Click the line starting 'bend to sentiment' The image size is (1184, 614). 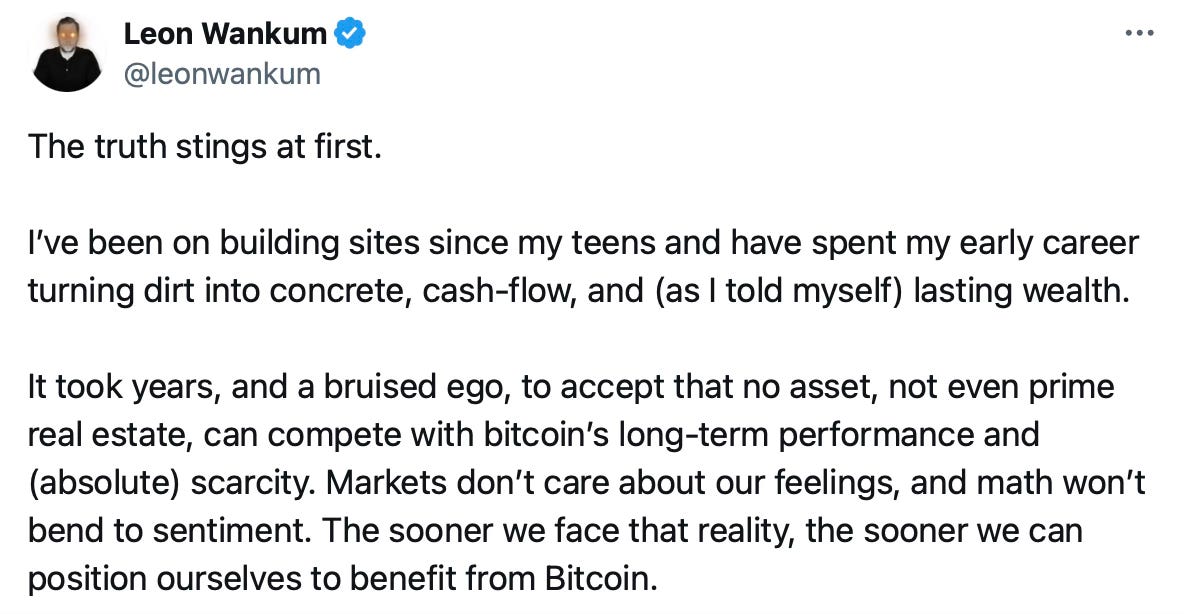pyautogui.click(x=555, y=531)
